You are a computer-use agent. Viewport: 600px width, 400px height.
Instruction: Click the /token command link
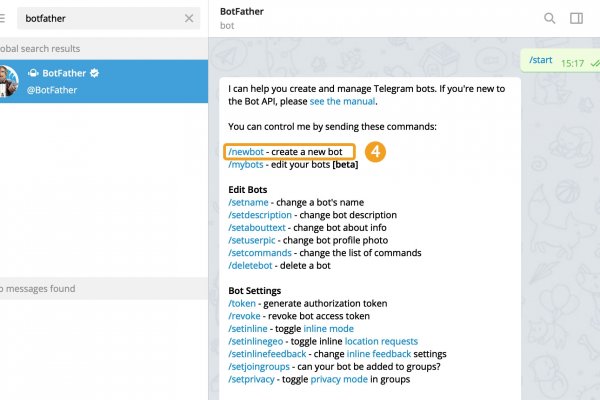(x=243, y=303)
